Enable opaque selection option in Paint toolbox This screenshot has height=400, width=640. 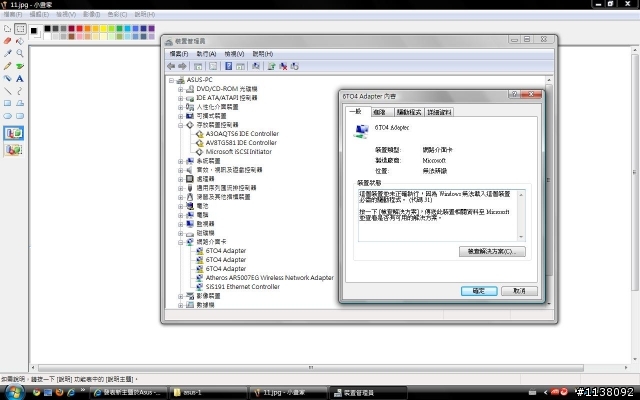14,133
